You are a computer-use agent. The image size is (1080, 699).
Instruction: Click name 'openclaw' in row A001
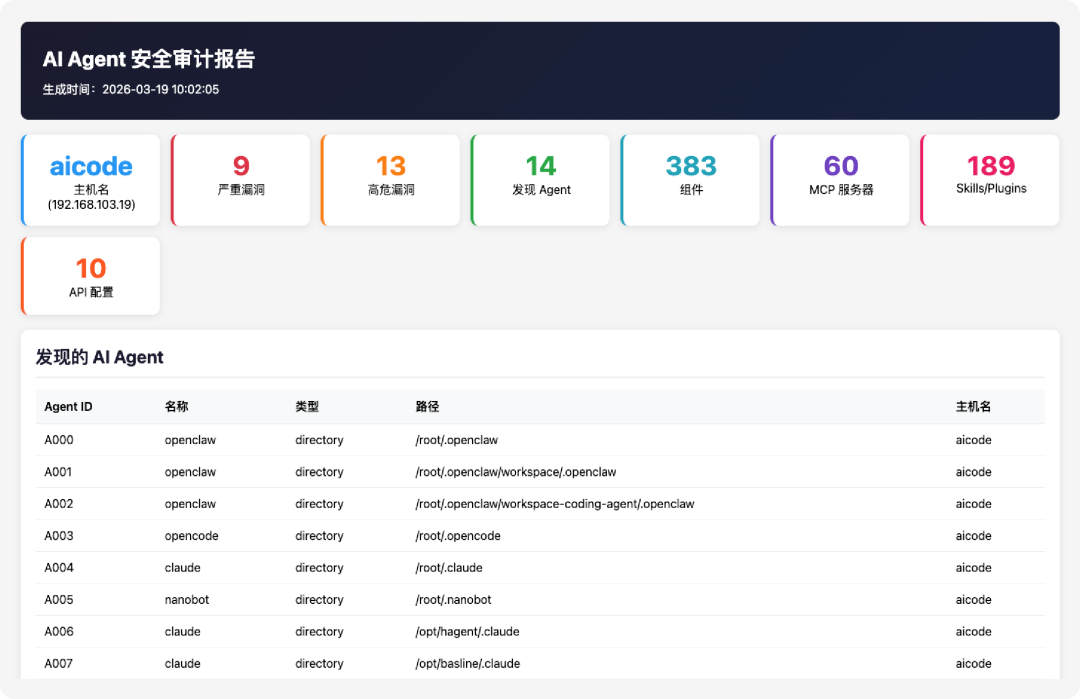pos(190,472)
